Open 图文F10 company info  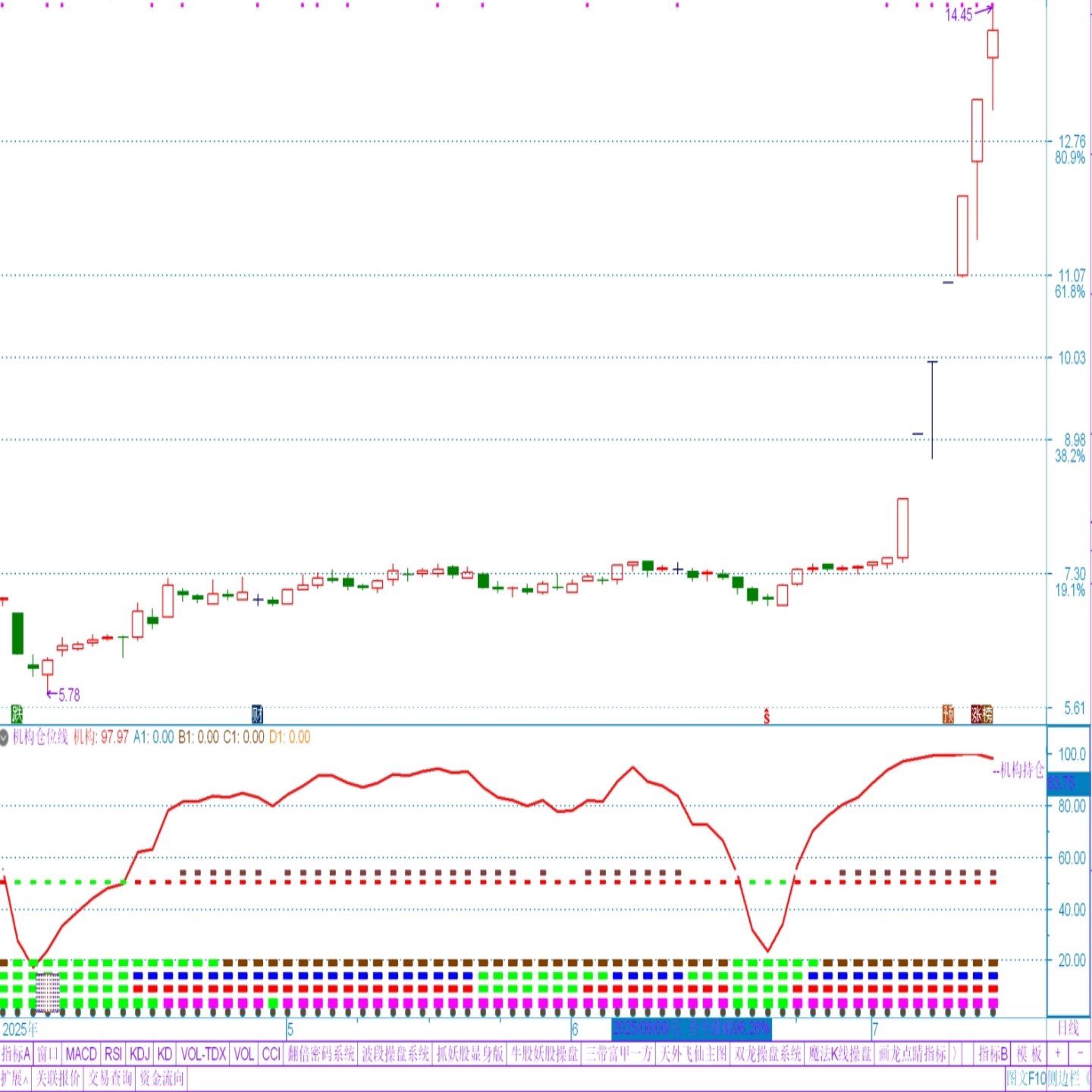point(1027,1078)
